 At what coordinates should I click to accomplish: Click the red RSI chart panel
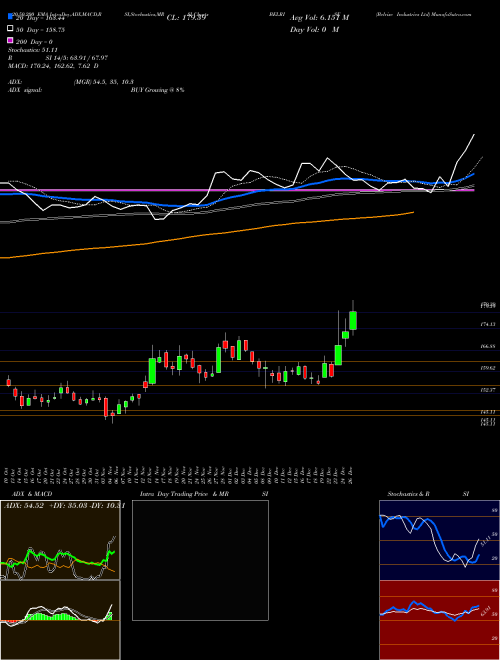coord(439,620)
